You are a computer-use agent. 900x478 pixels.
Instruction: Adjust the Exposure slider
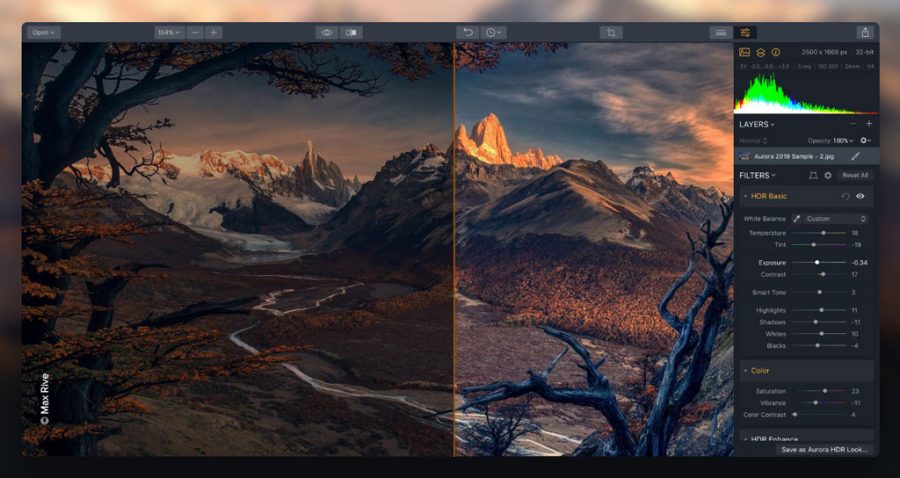(x=818, y=262)
